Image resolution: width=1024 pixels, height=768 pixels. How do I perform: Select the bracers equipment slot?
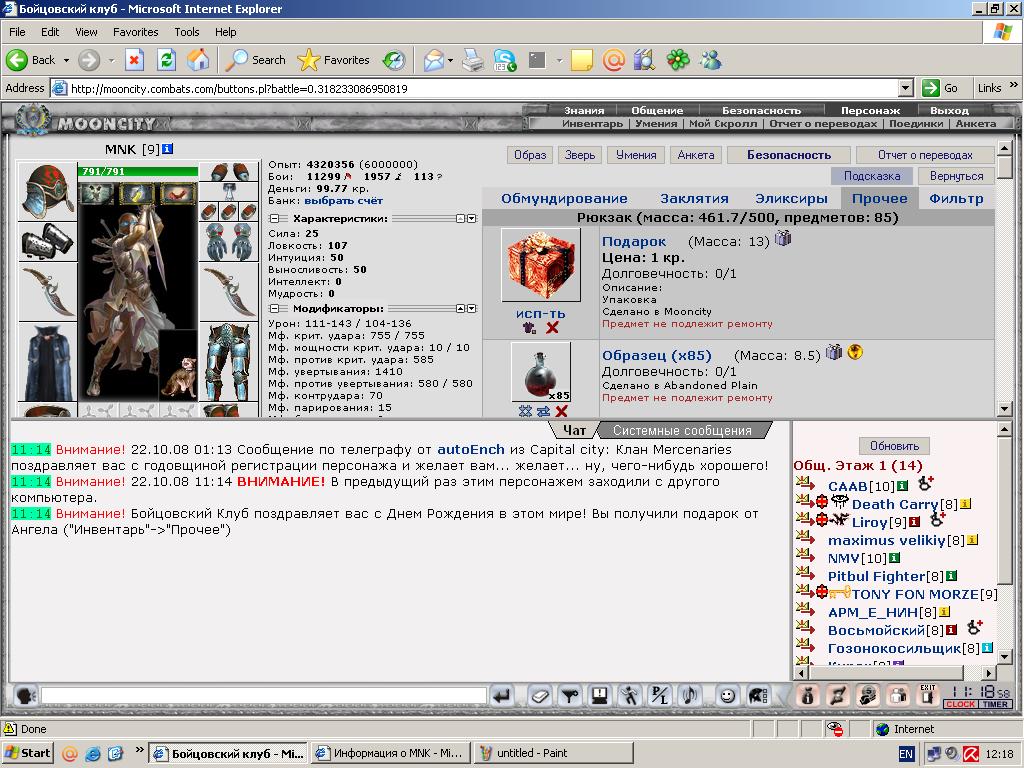coord(47,242)
